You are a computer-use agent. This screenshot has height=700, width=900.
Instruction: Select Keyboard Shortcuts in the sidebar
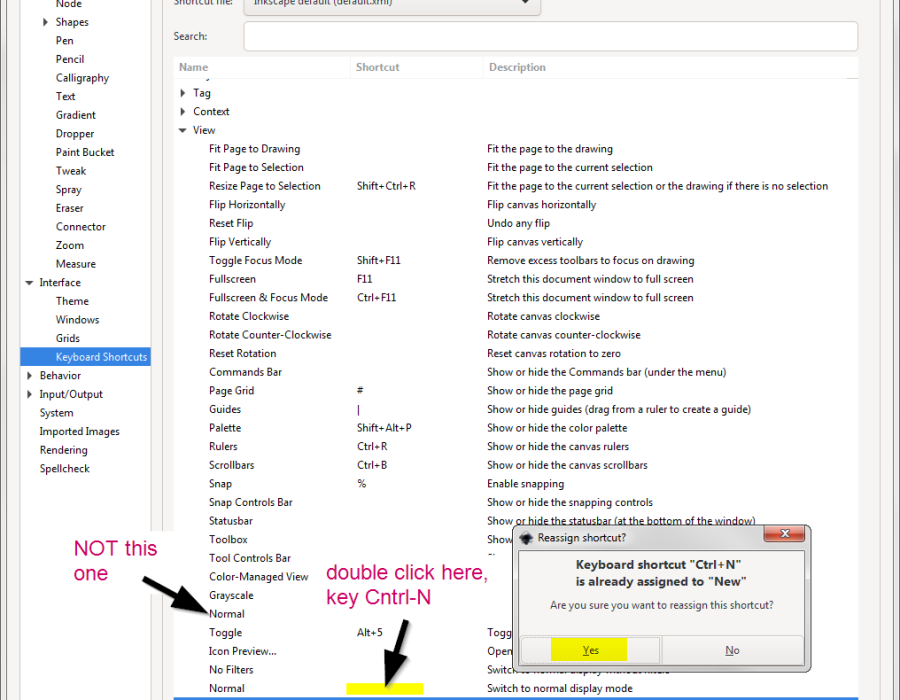[85, 357]
